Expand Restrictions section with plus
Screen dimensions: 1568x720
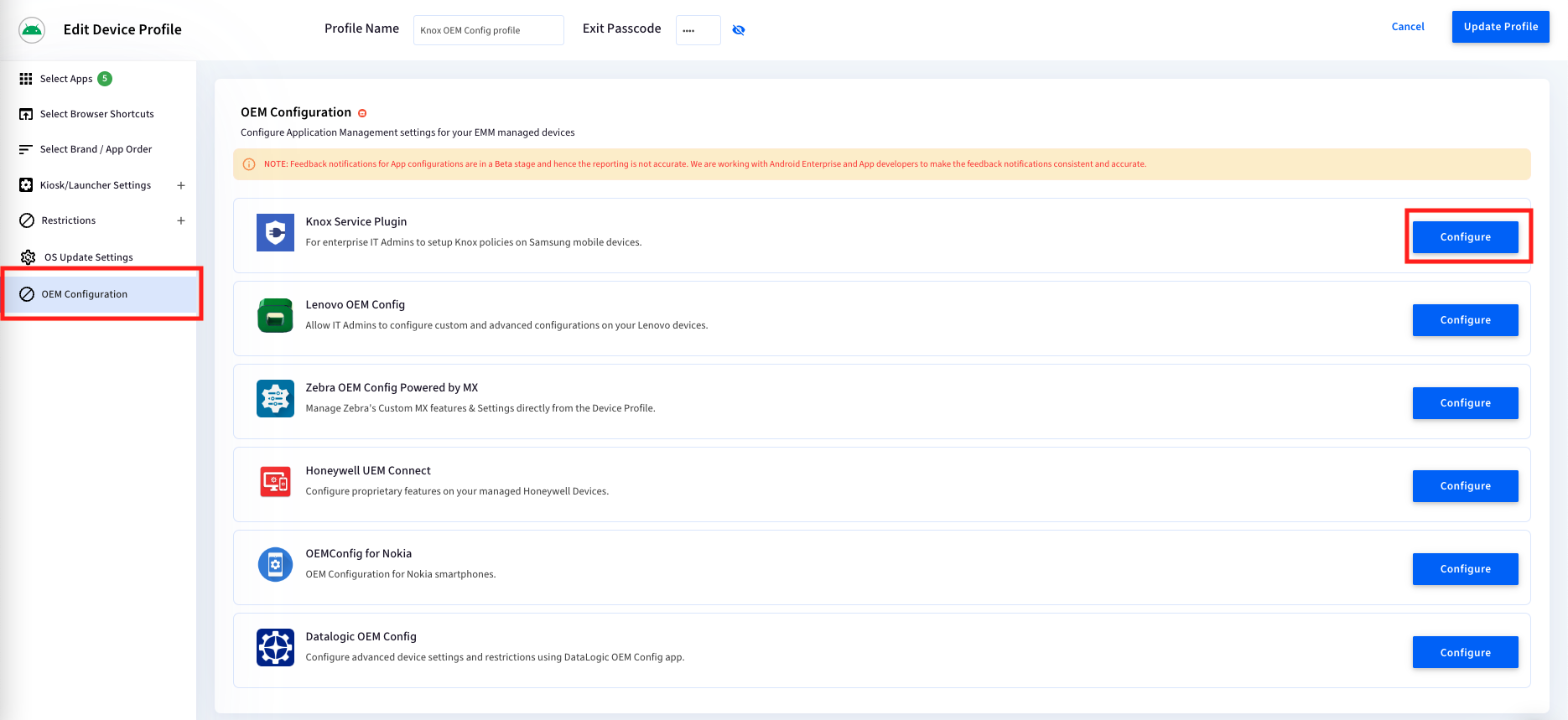[181, 220]
